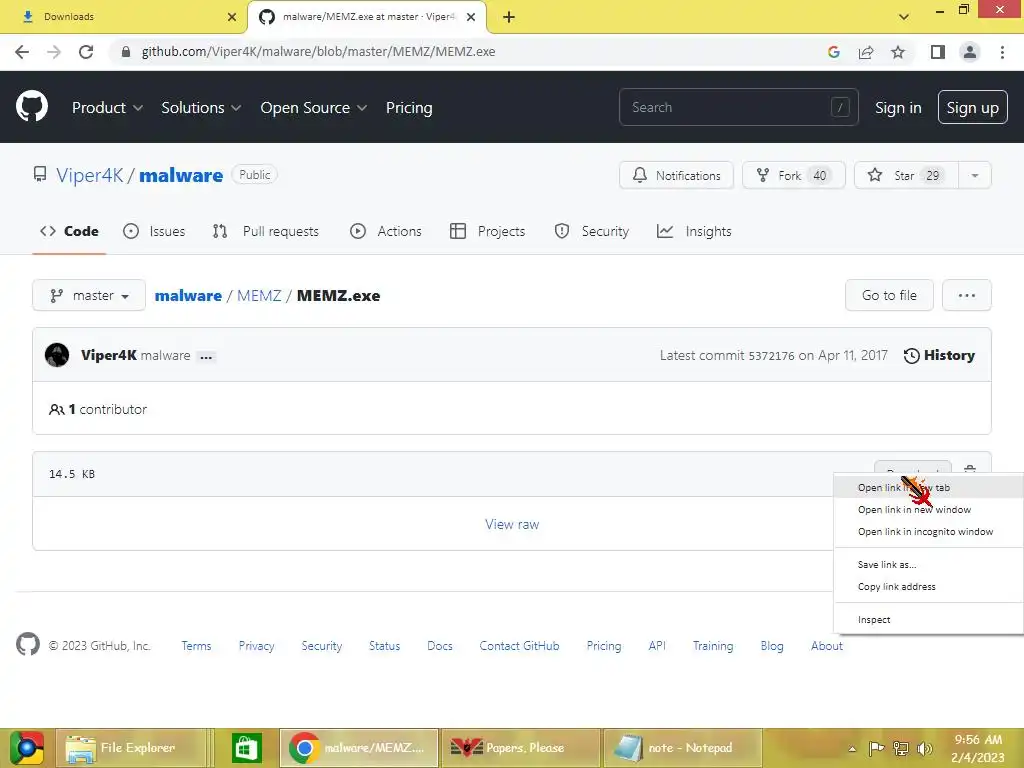
Task: Choose Copy link address
Action: point(928,586)
